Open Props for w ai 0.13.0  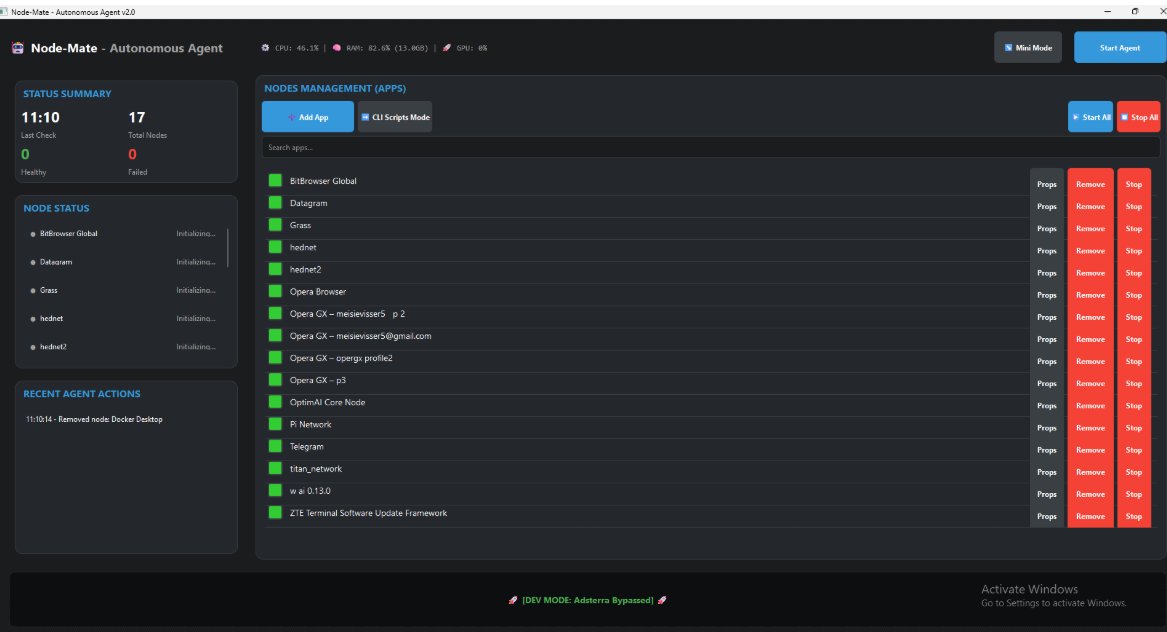click(x=1046, y=494)
